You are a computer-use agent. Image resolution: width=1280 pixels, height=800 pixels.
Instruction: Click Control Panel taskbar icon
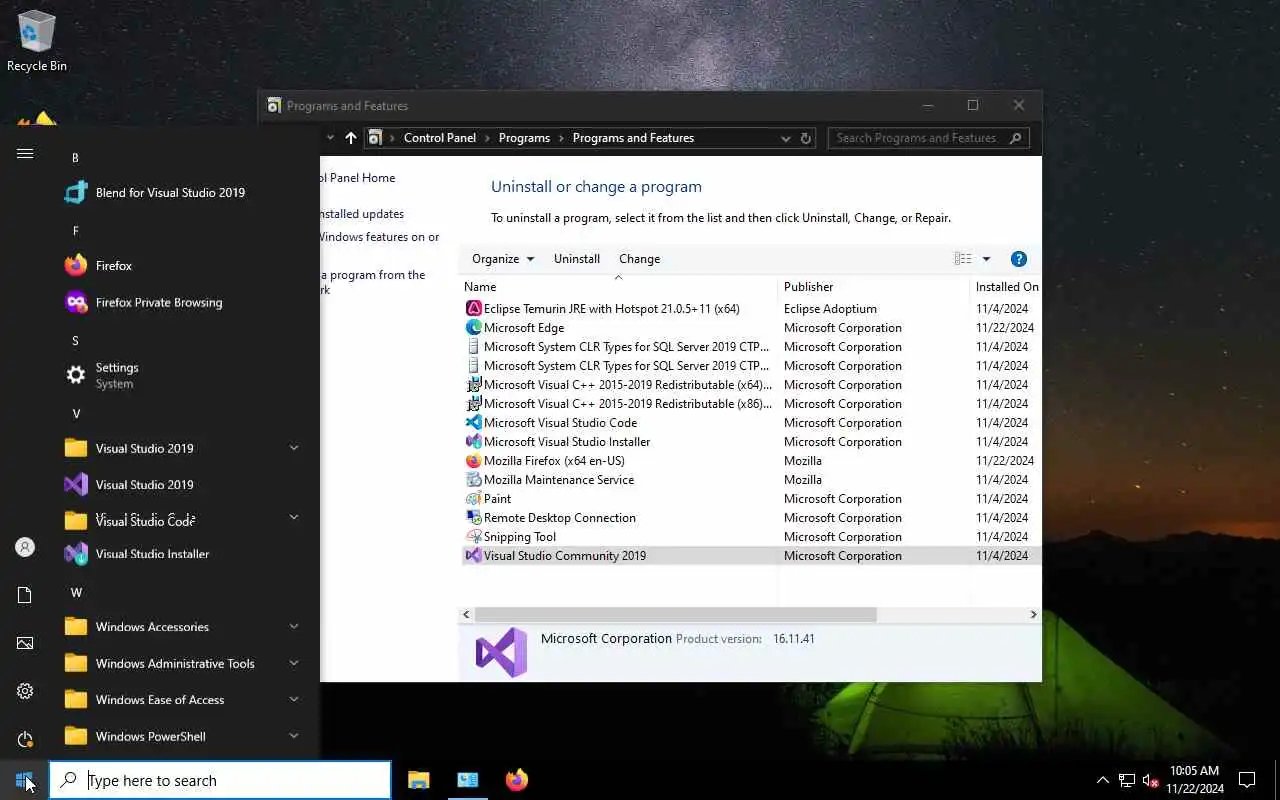(468, 780)
